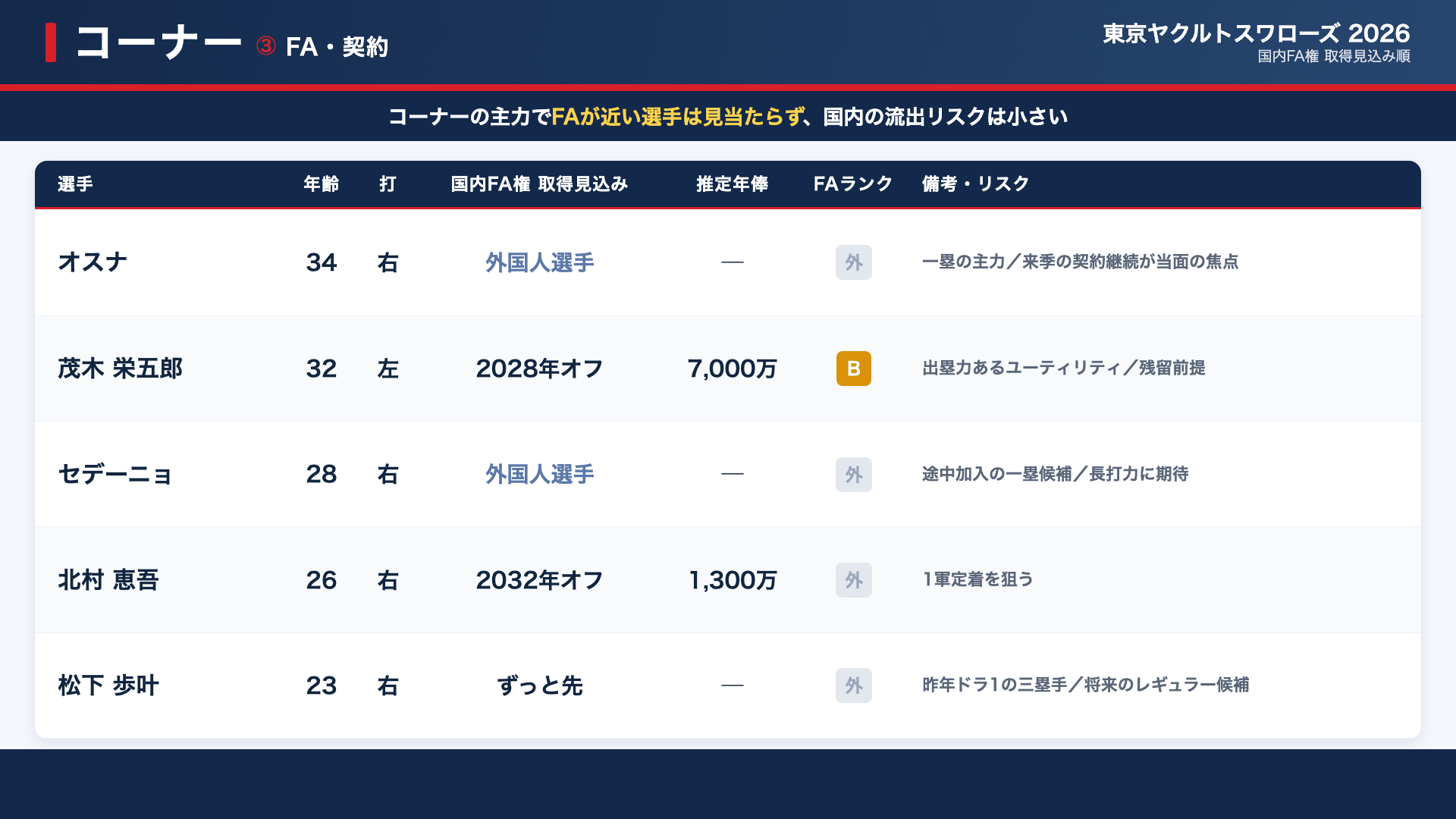Screen dimensions: 1456x819
Task: Click note 途中加入の一塁候補／長打力に期待
Action: point(1055,475)
